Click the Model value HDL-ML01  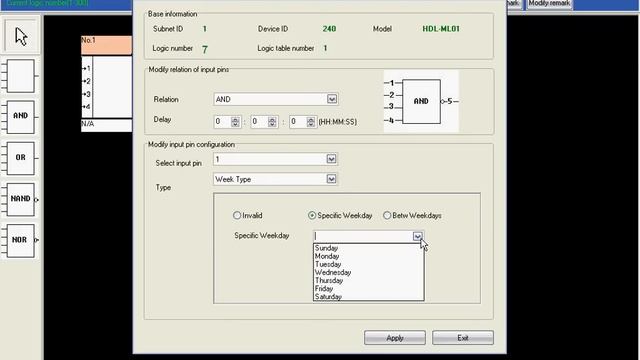point(441,29)
